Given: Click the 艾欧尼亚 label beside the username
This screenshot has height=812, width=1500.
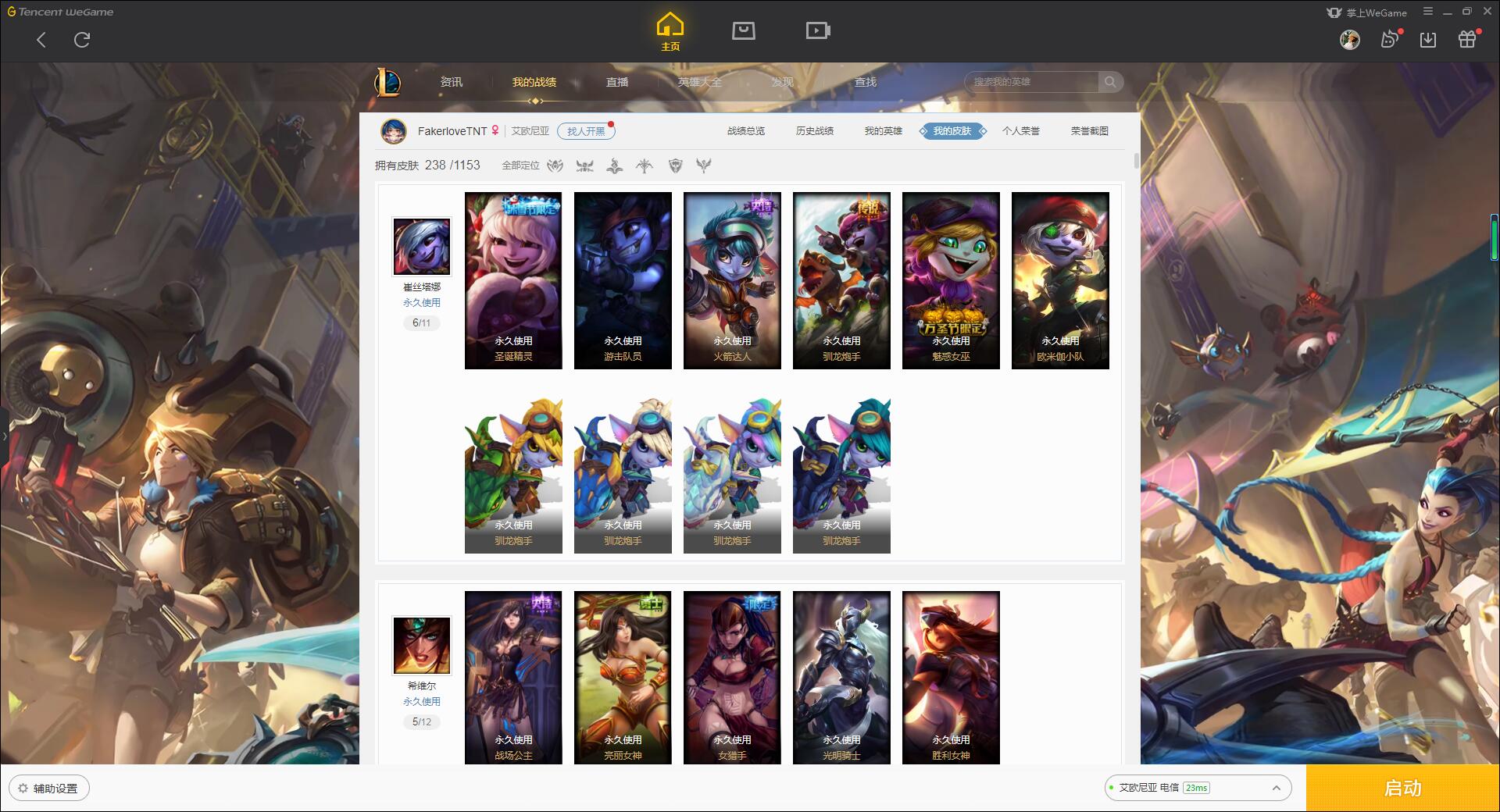Looking at the screenshot, I should [530, 131].
